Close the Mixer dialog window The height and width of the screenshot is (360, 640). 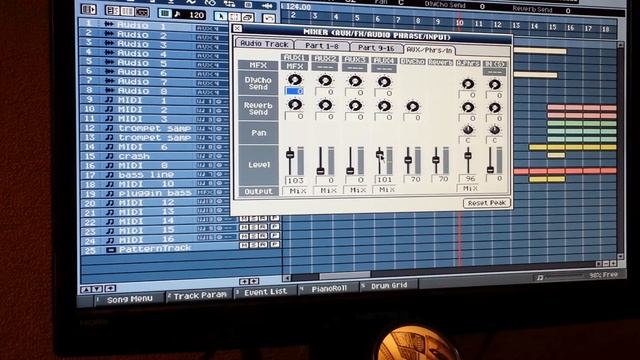237,28
